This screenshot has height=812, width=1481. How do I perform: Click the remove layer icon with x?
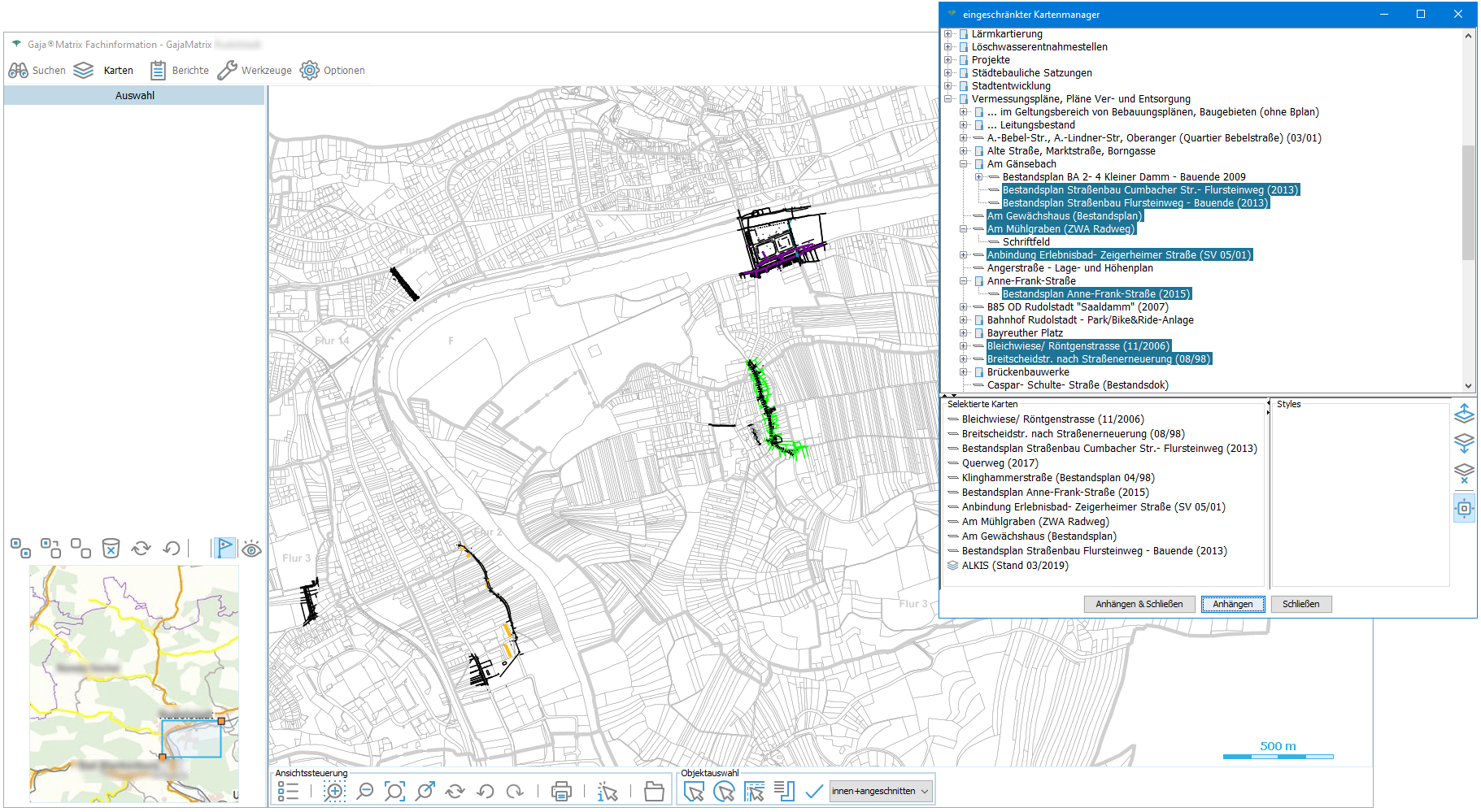(x=1464, y=473)
